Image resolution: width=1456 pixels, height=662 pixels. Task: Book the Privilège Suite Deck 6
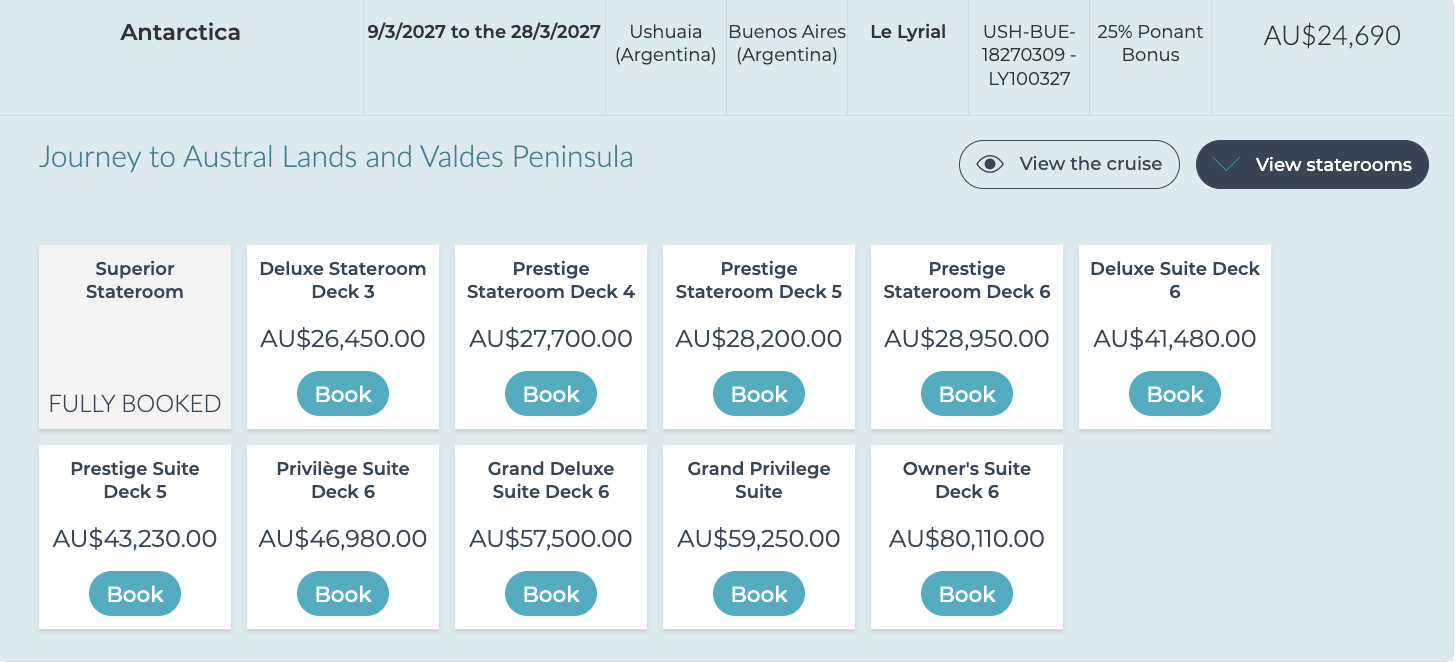(x=342, y=594)
